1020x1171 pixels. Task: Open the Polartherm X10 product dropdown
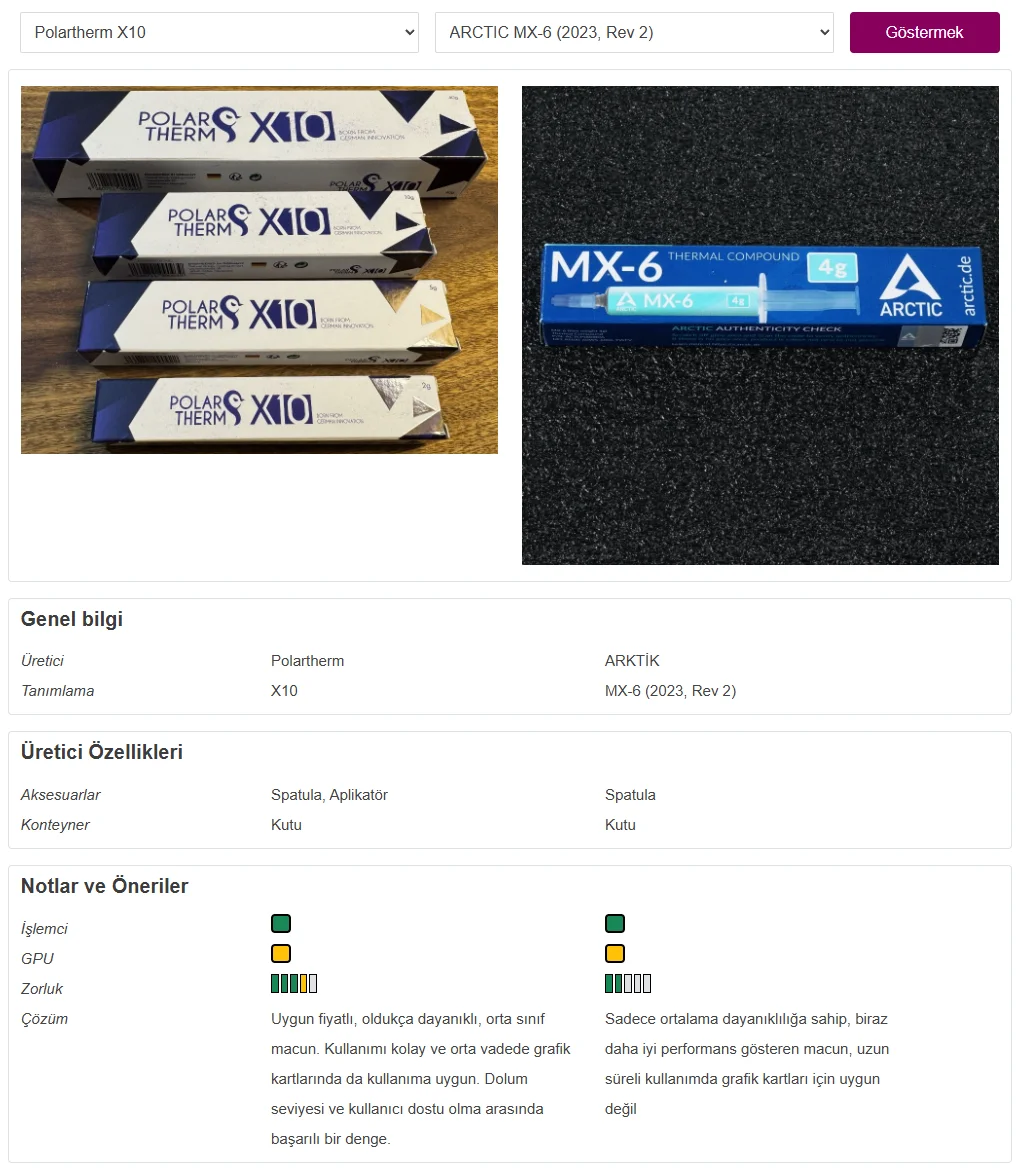pos(219,32)
